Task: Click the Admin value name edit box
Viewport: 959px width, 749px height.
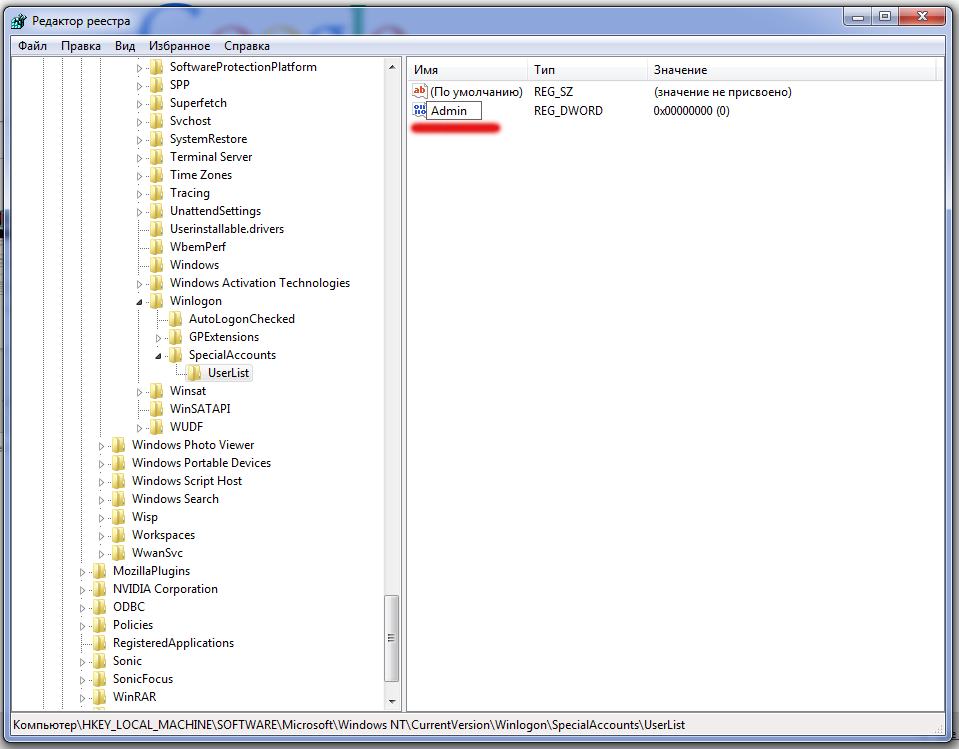Action: click(454, 111)
